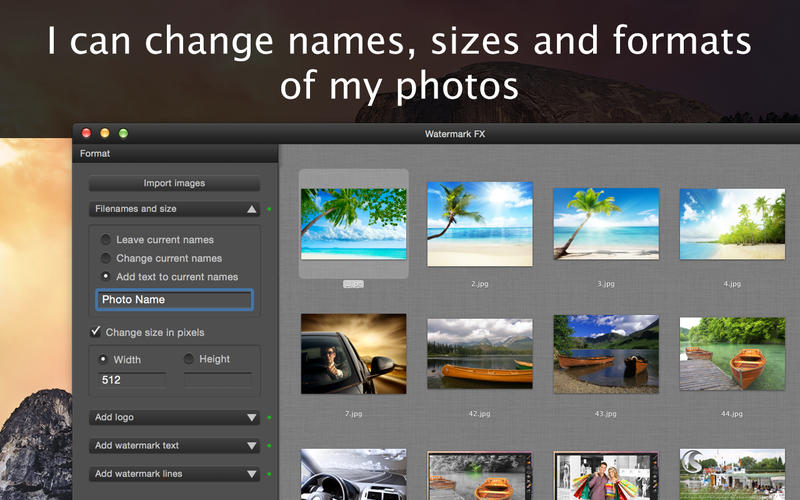
Task: Expand the Add watermark lines section
Action: click(x=174, y=473)
